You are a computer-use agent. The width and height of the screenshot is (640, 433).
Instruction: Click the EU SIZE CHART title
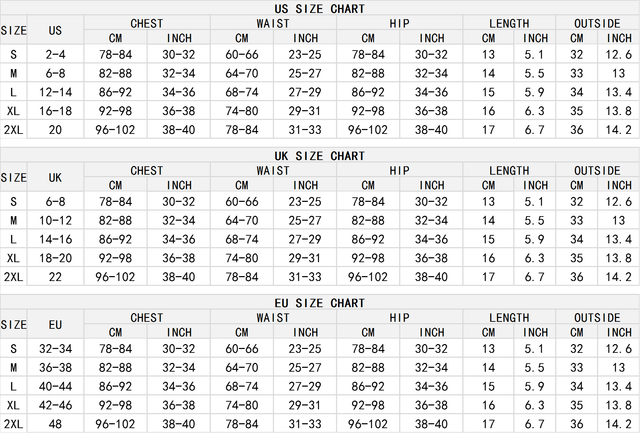pyautogui.click(x=319, y=302)
